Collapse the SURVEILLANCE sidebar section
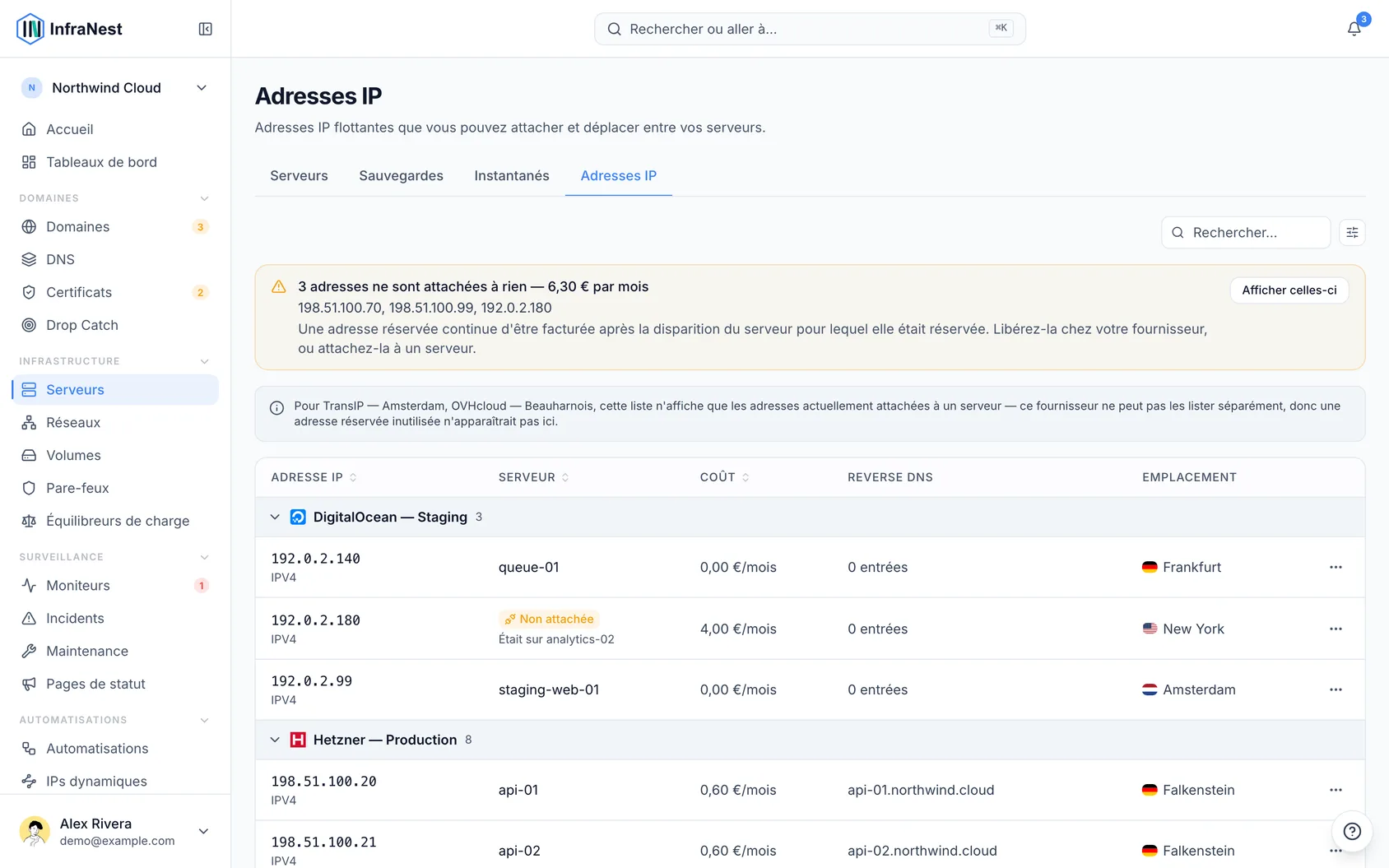Image resolution: width=1389 pixels, height=868 pixels. click(205, 557)
